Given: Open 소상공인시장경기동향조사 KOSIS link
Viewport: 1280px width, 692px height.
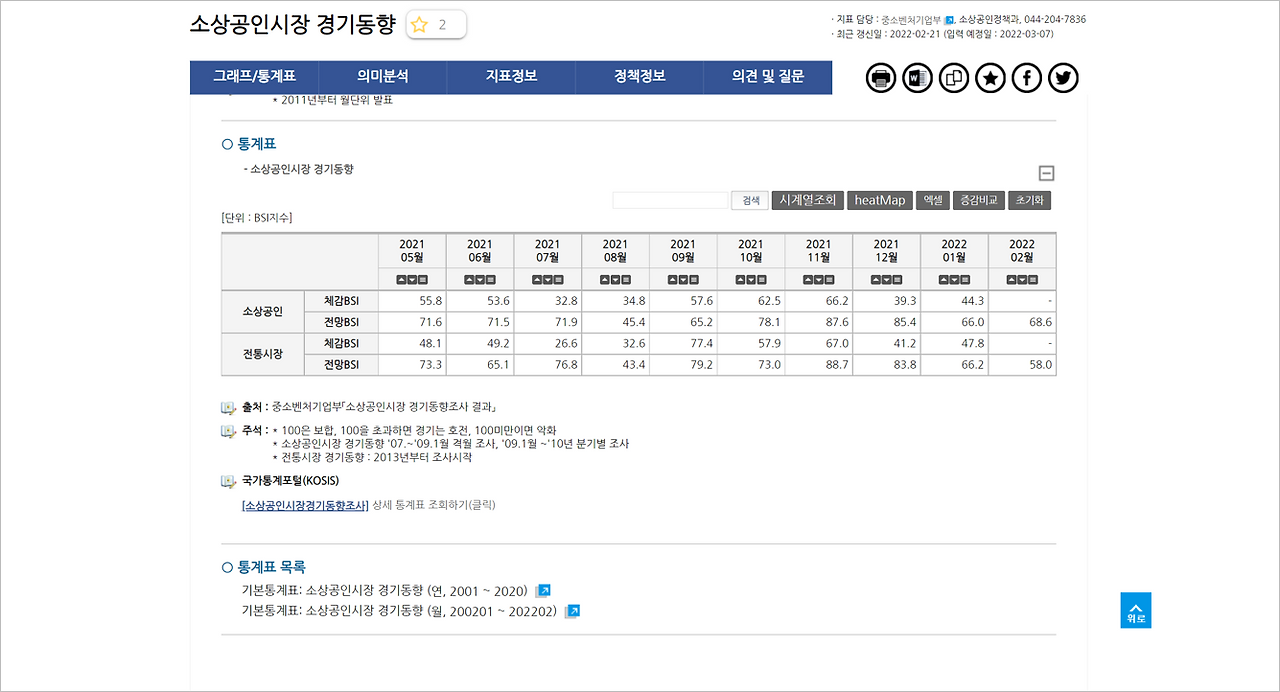Looking at the screenshot, I should click(306, 505).
